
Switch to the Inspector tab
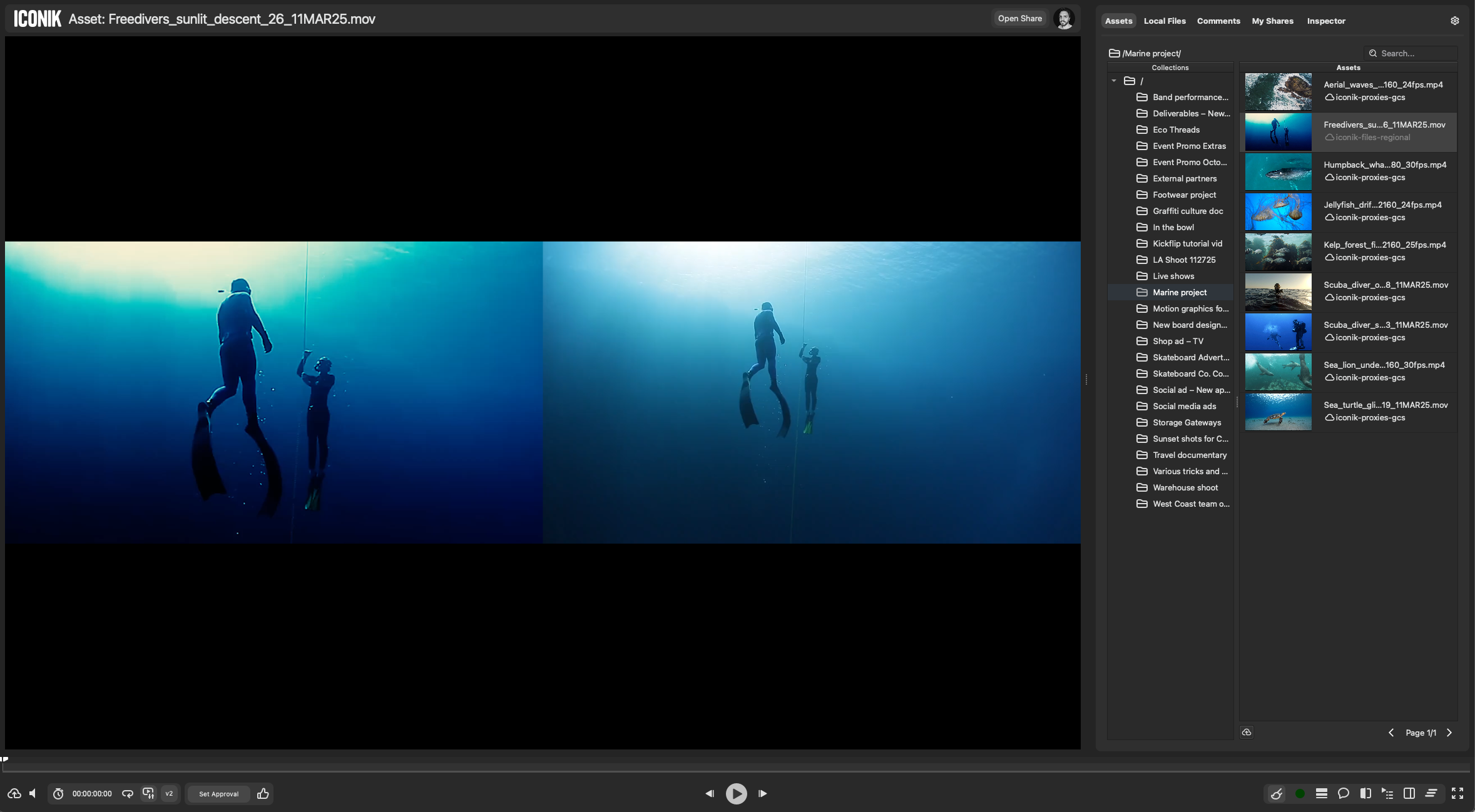pos(1325,21)
